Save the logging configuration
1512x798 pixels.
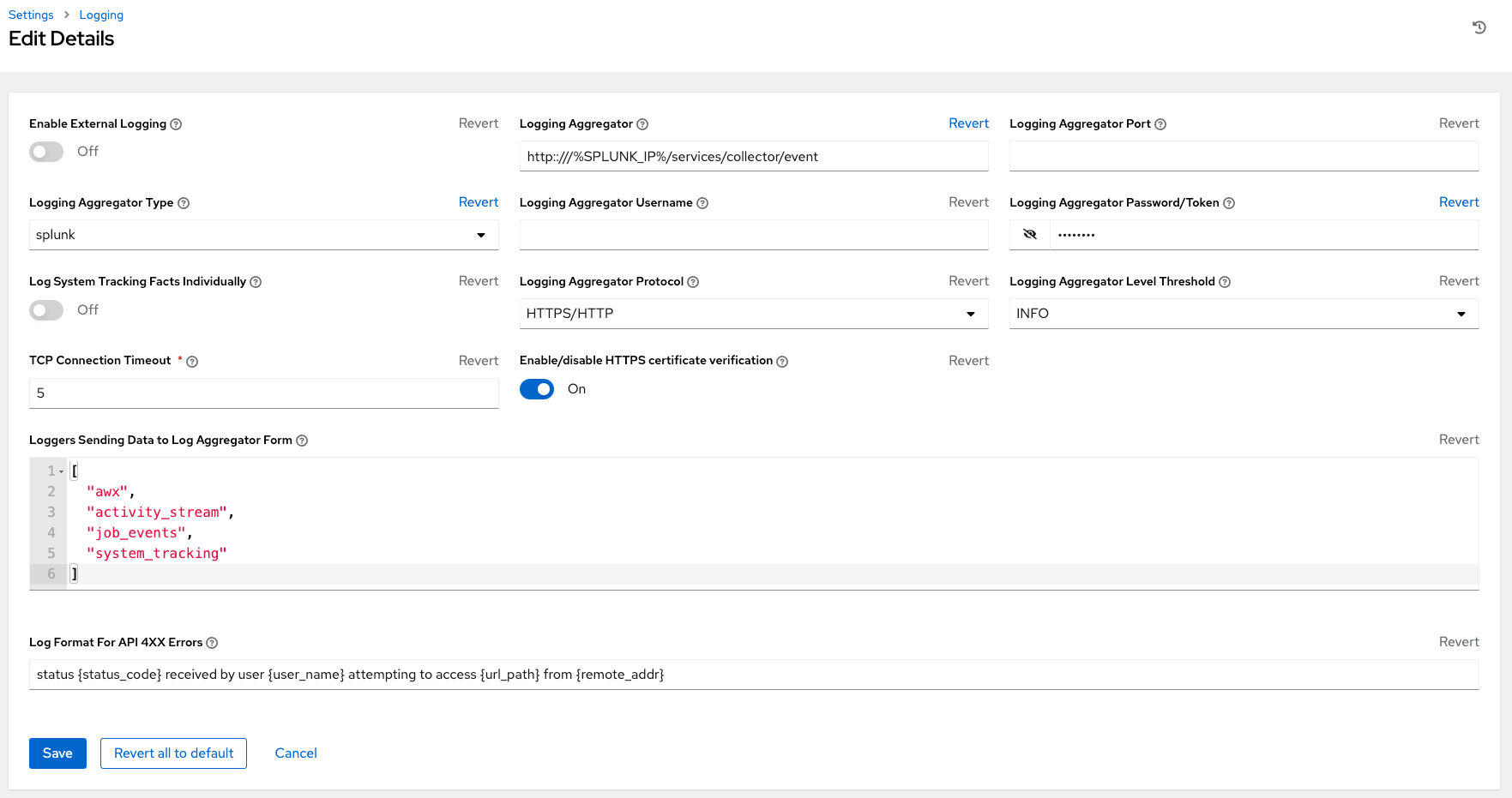point(57,753)
